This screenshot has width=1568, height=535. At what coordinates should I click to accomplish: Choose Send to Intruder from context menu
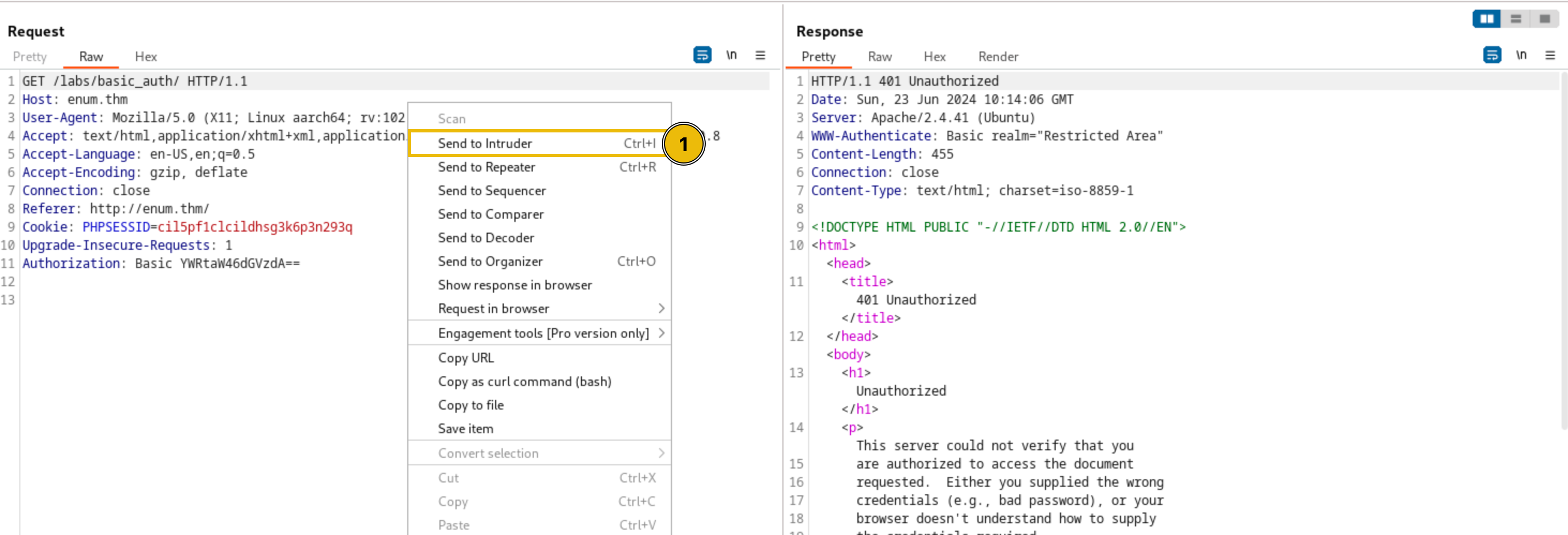click(x=539, y=143)
